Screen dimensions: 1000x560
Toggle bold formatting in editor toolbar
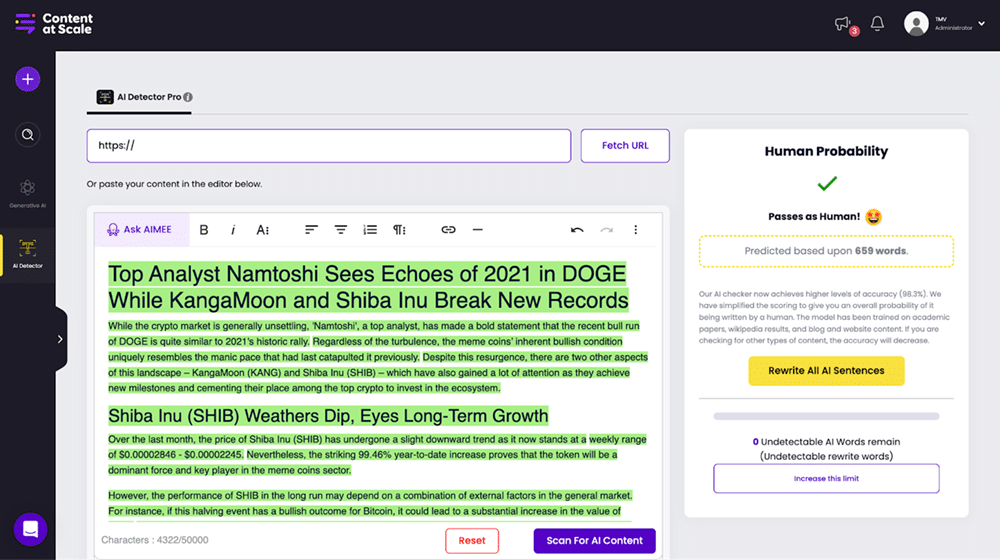pos(204,230)
